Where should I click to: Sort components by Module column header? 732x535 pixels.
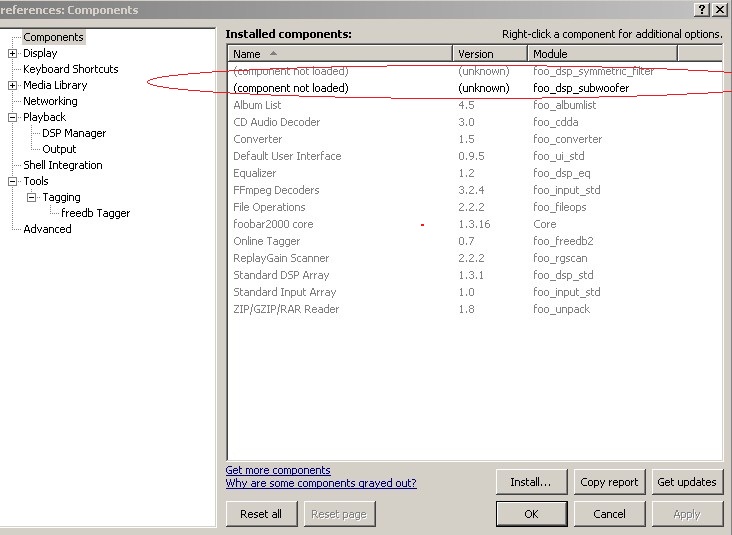click(602, 54)
